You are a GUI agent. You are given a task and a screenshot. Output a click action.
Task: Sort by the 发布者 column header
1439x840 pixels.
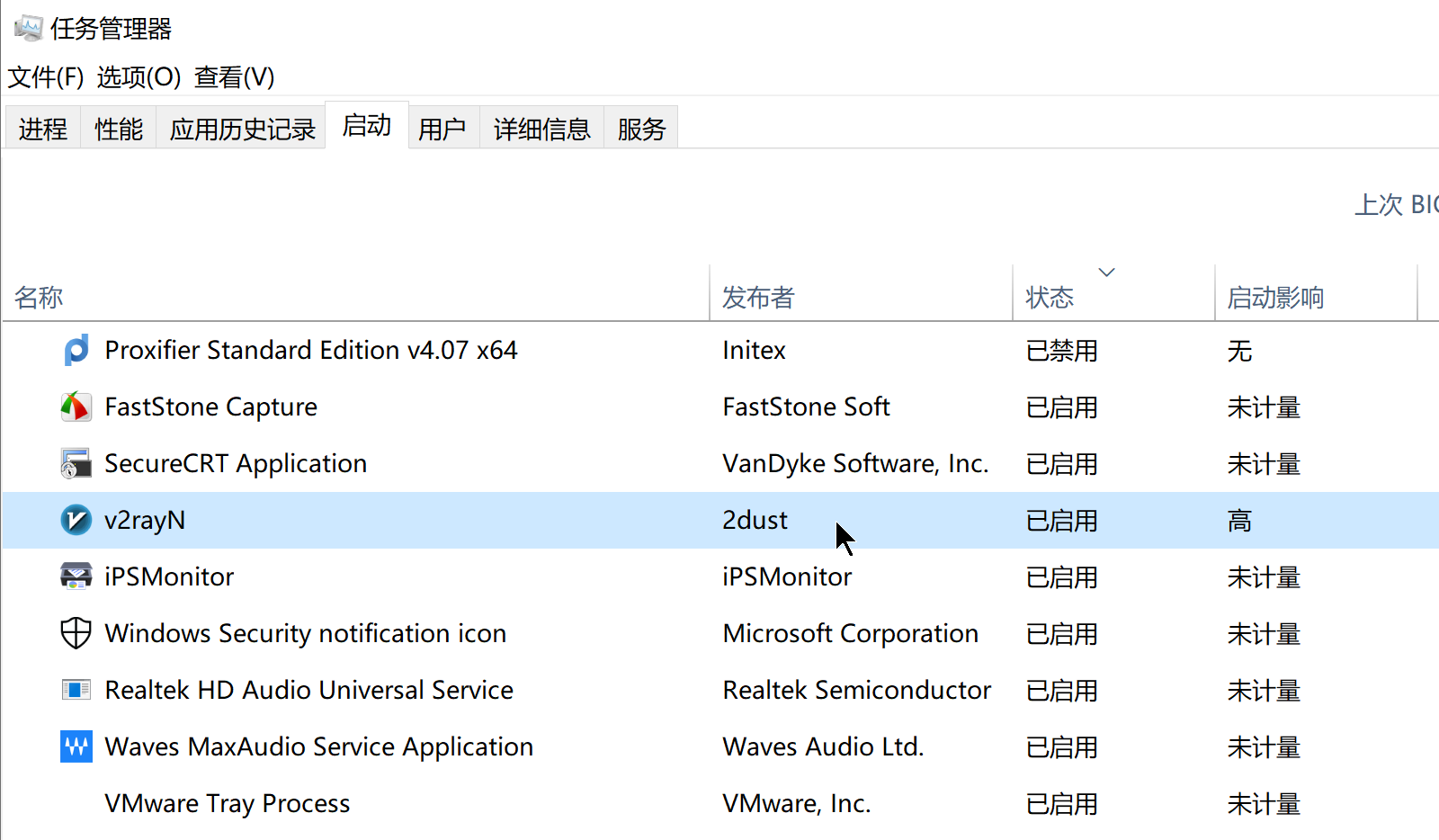point(862,293)
